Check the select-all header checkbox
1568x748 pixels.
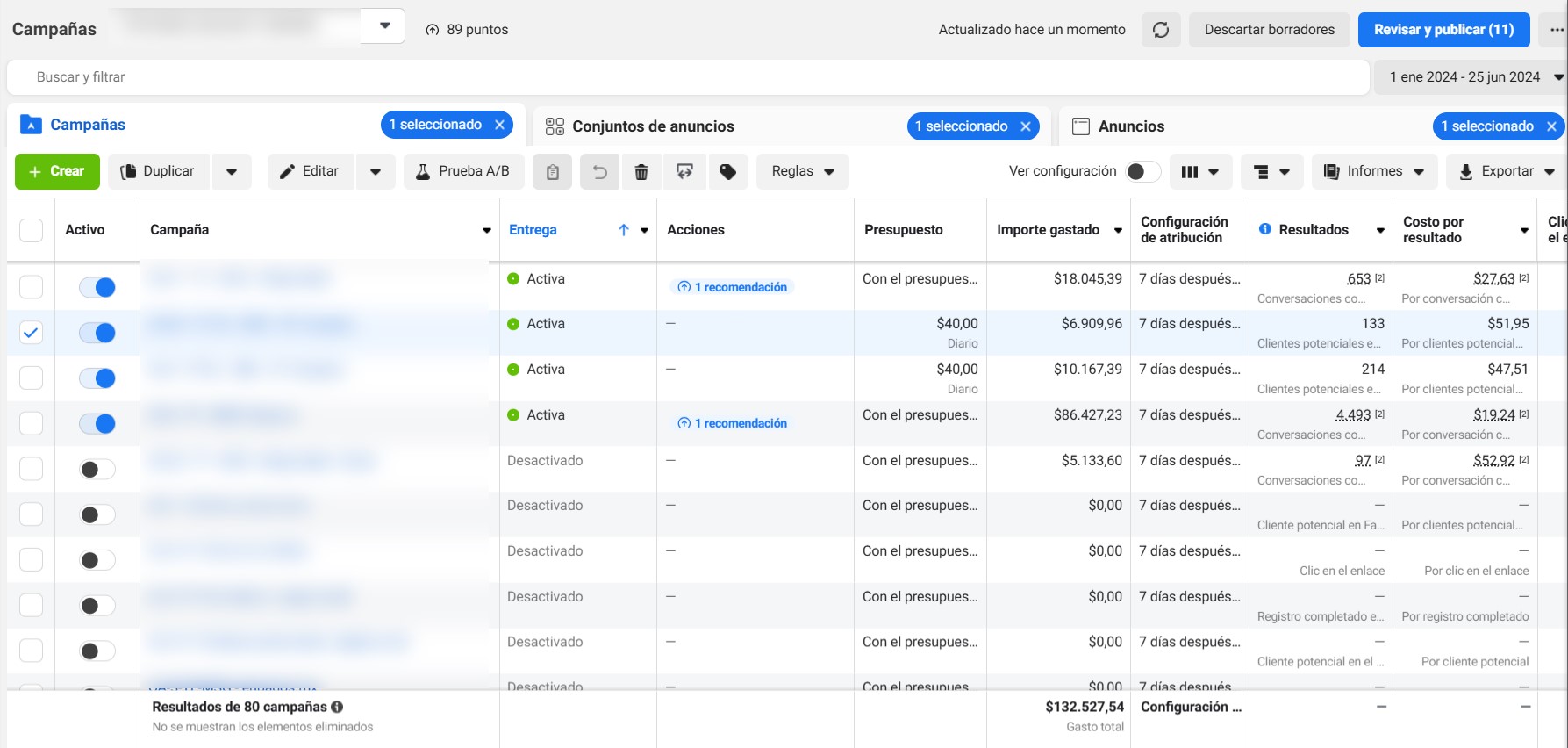(31, 230)
